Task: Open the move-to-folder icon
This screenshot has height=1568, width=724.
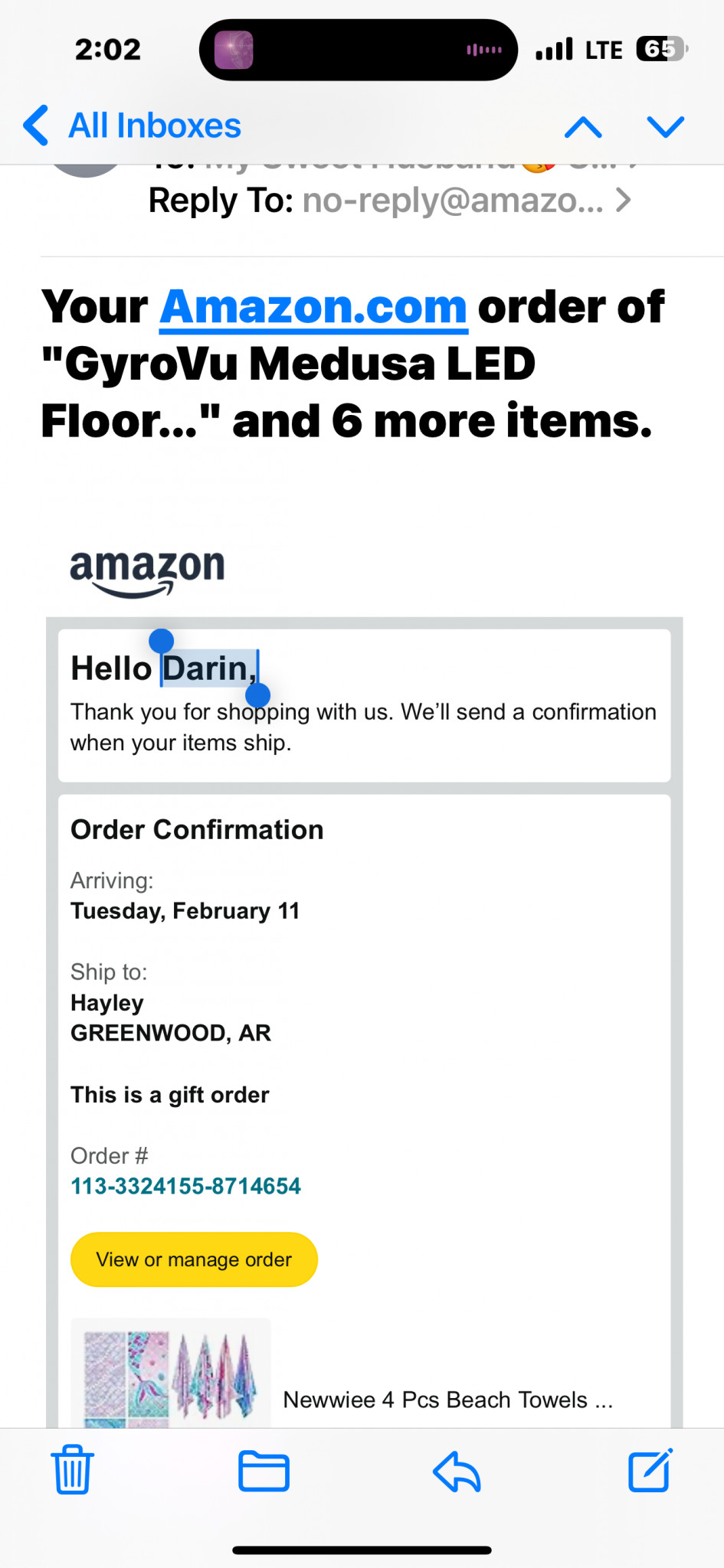Action: tap(264, 1471)
